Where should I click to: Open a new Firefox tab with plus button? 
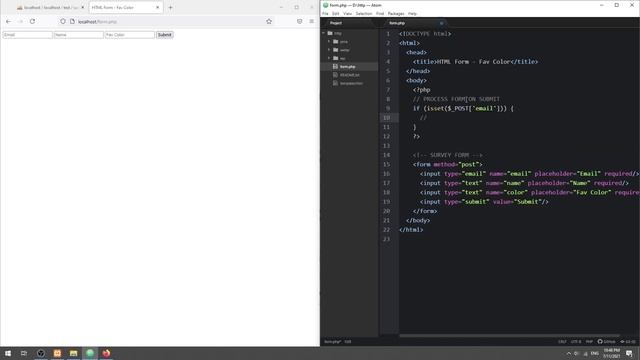(171, 7)
